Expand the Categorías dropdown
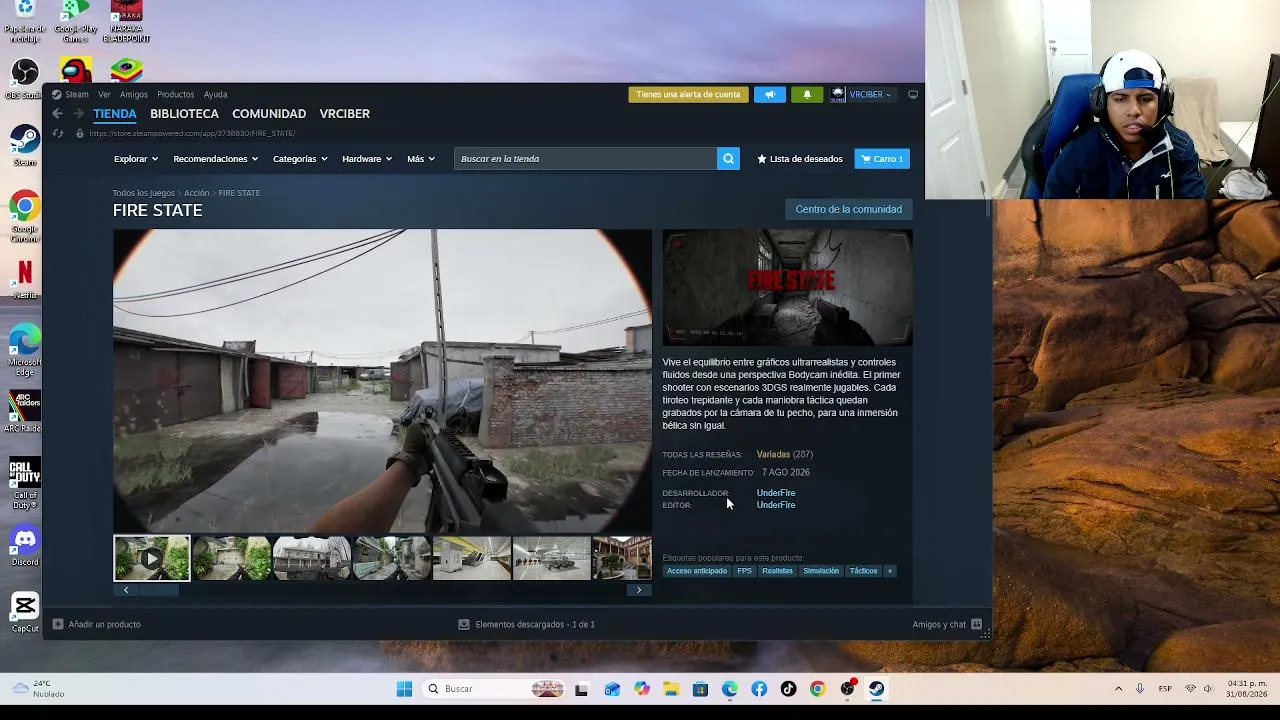The width and height of the screenshot is (1280, 720). pyautogui.click(x=300, y=159)
